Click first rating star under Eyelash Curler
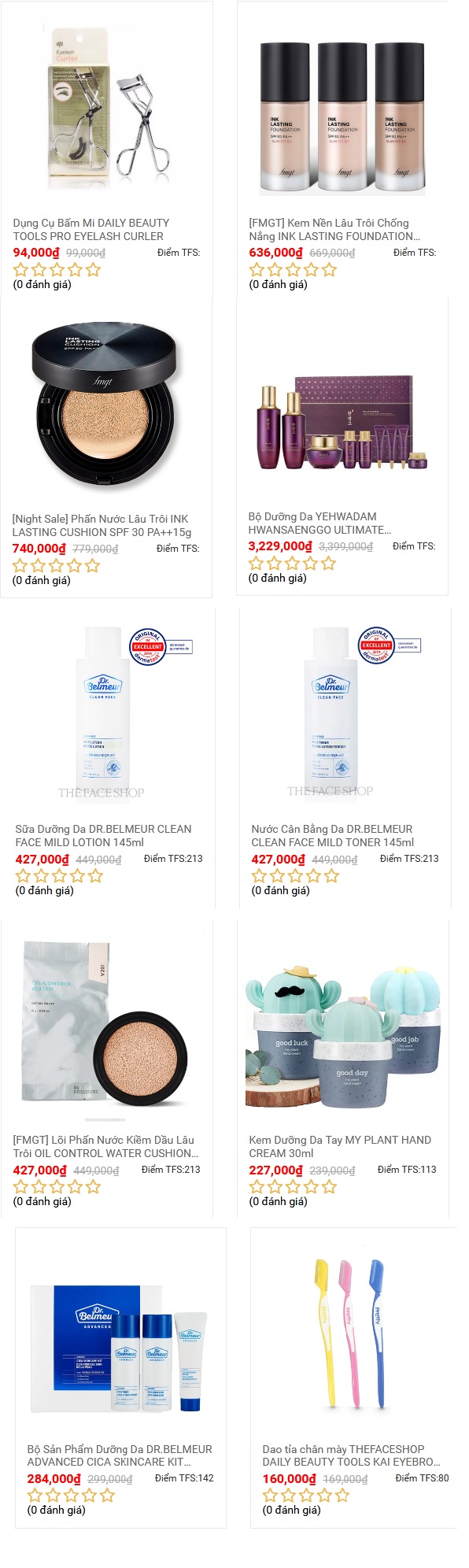The image size is (469, 1568). point(21,269)
